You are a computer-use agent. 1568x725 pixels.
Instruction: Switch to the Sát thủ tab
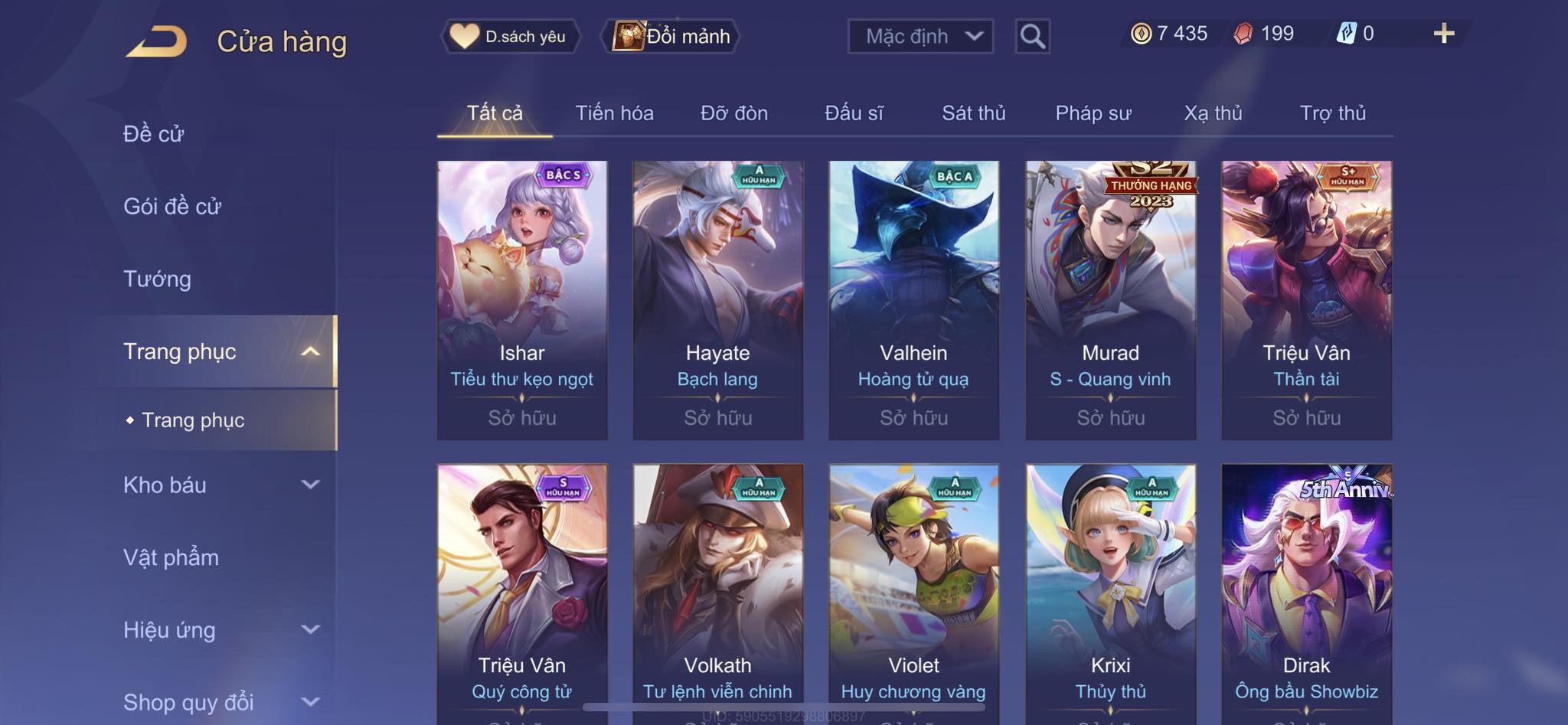click(973, 113)
